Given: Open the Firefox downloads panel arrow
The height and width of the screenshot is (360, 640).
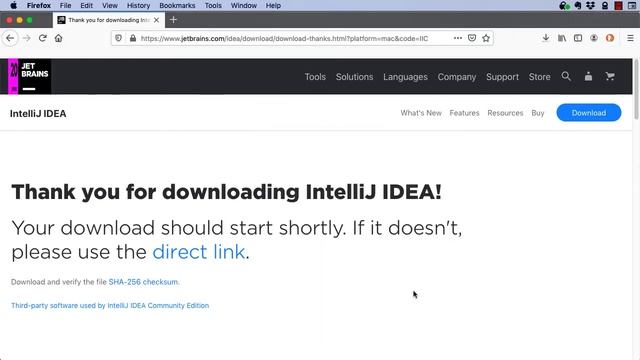Looking at the screenshot, I should point(545,38).
